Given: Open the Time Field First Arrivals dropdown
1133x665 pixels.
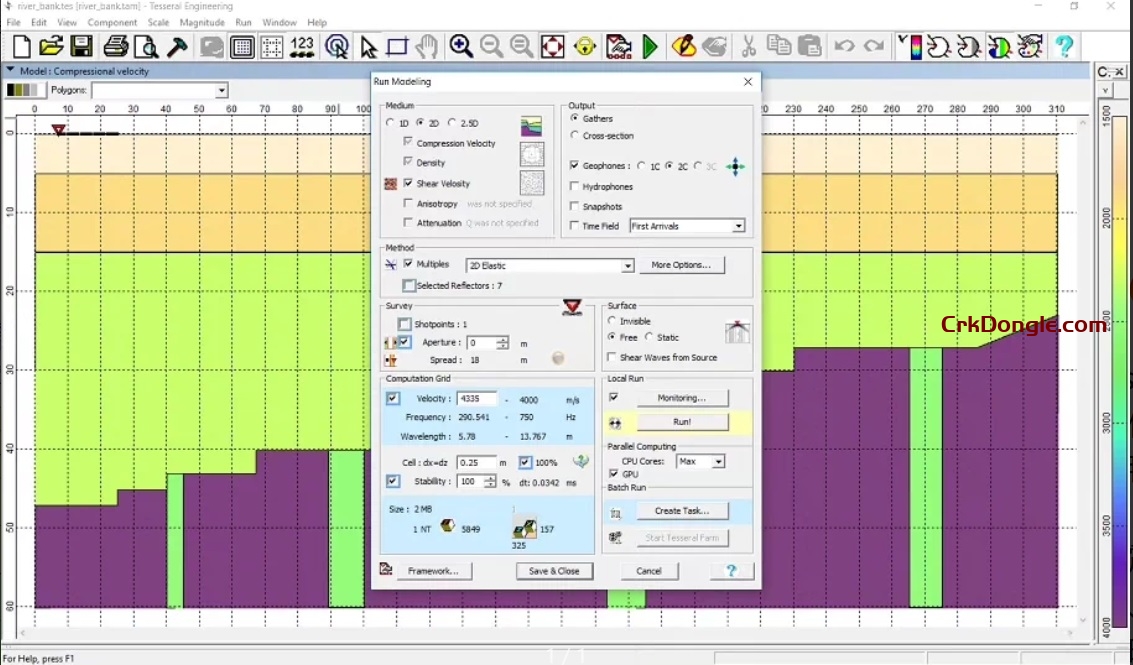Looking at the screenshot, I should [x=738, y=226].
